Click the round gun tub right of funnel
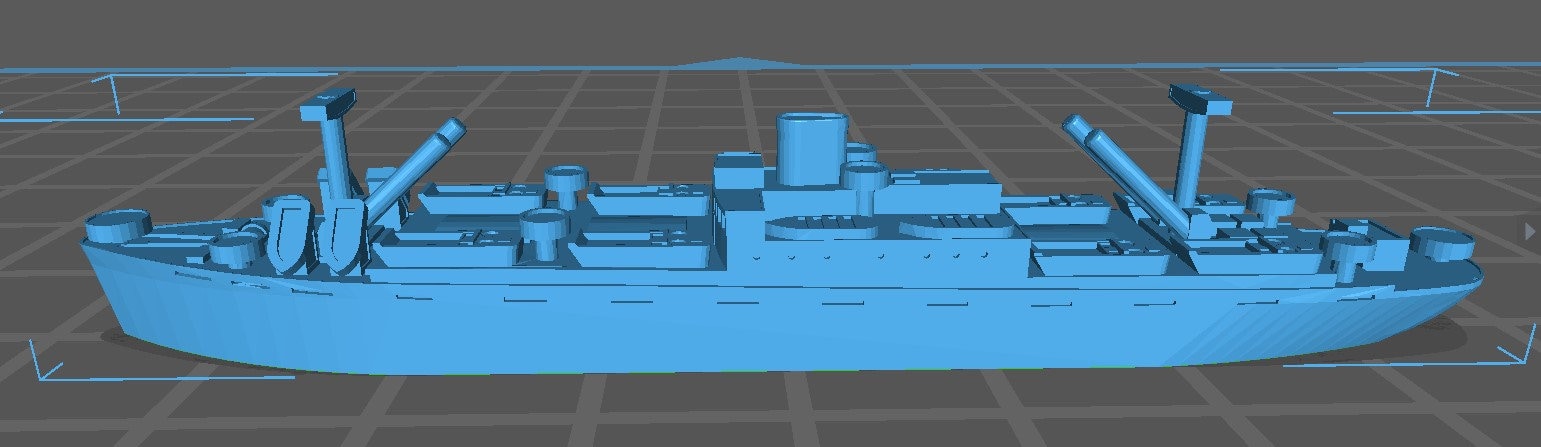The image size is (1541, 447). point(865,180)
